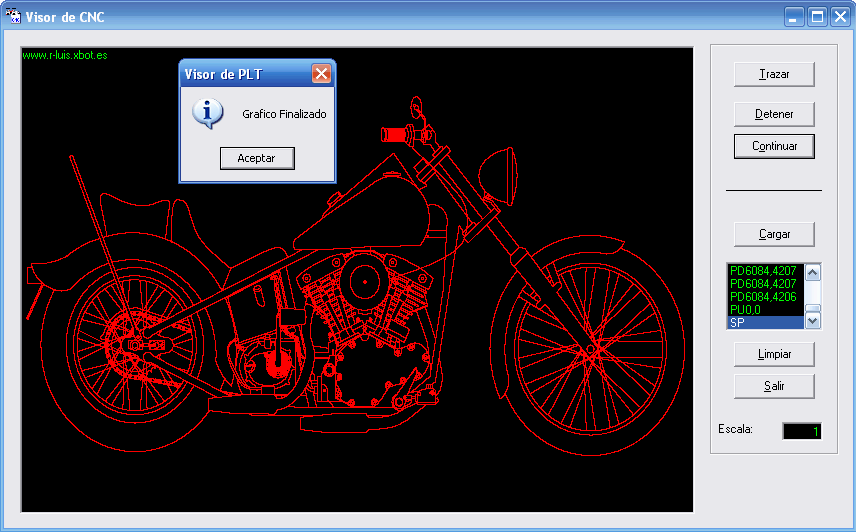Select the PD6084,4206 list entry
The image size is (856, 532).
[x=764, y=297]
